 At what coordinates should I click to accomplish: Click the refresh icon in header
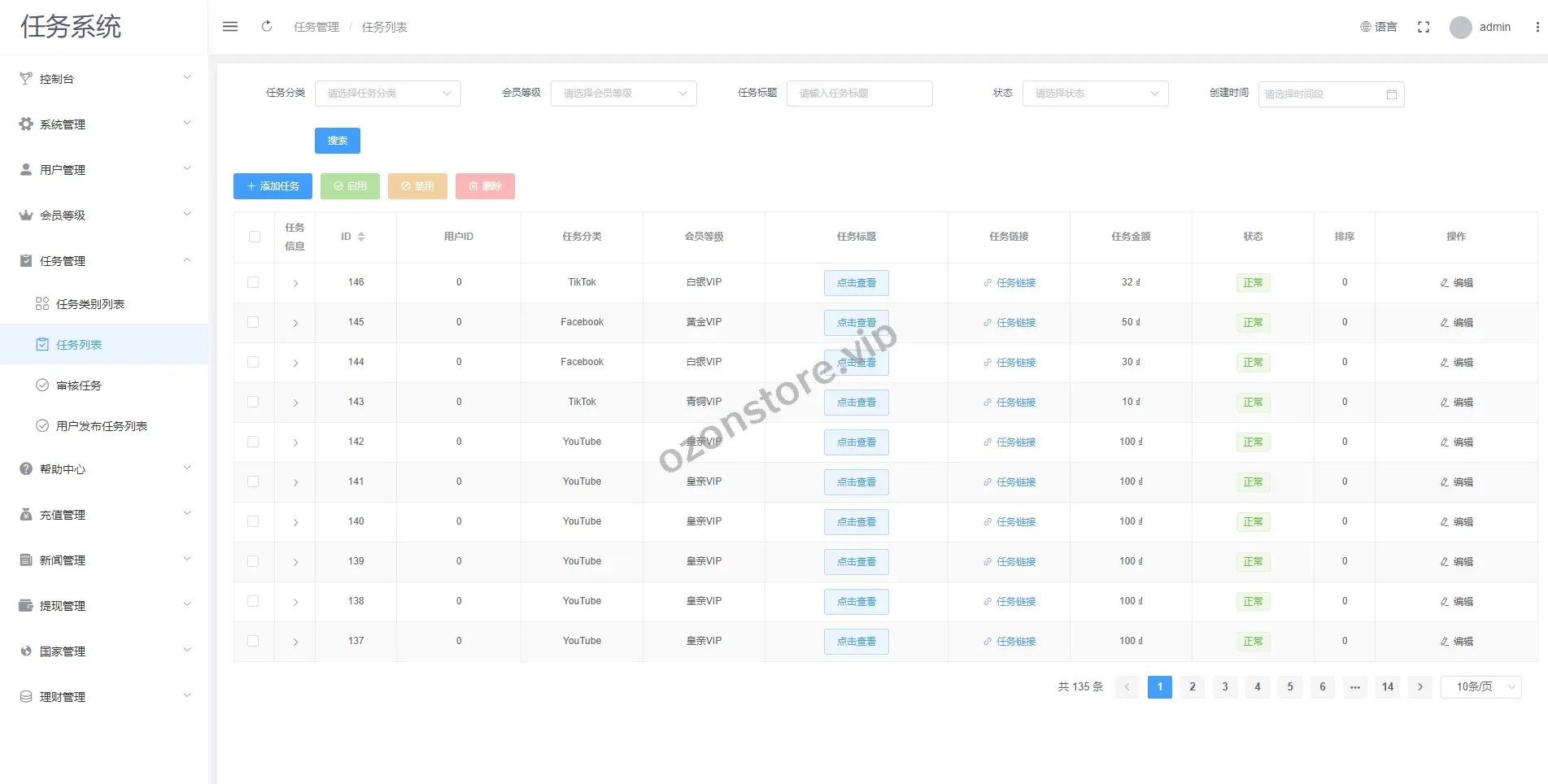pyautogui.click(x=267, y=27)
